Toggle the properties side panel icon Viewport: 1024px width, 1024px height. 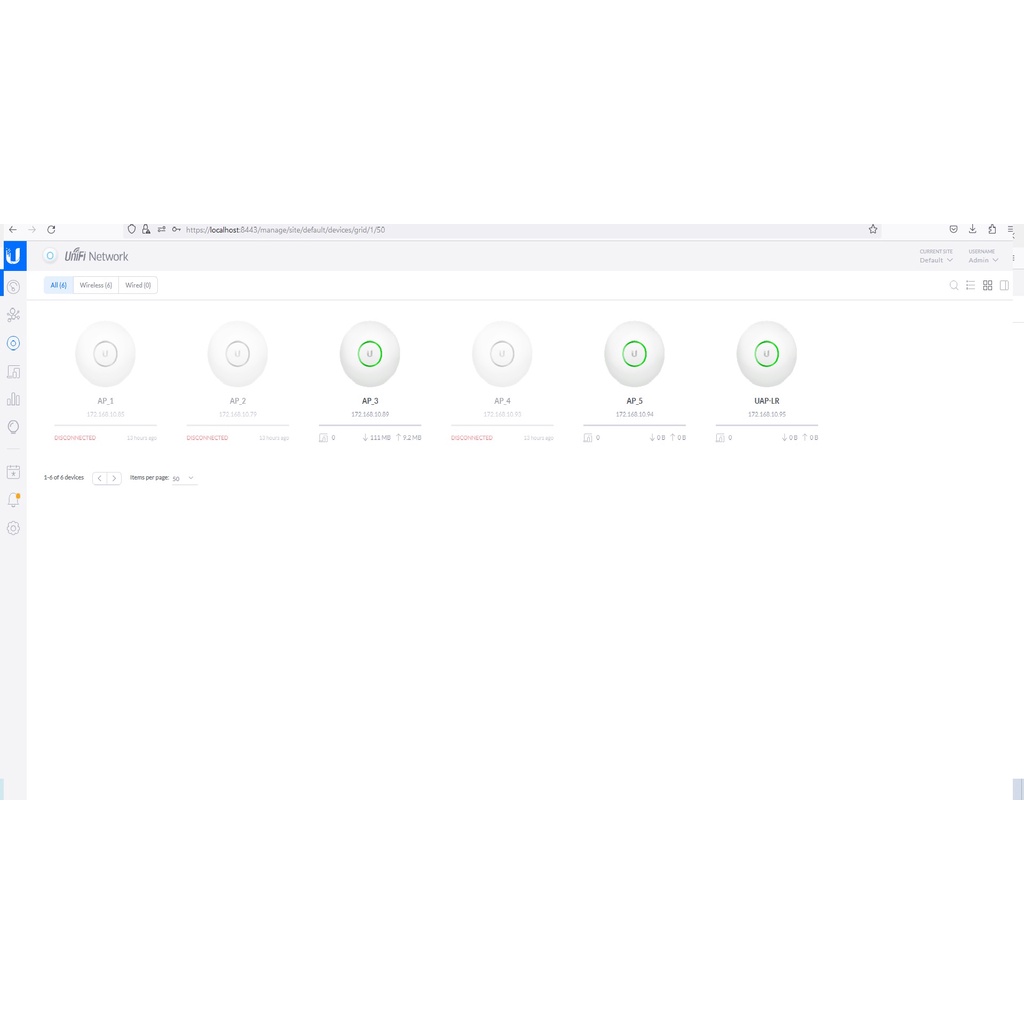pos(1004,285)
